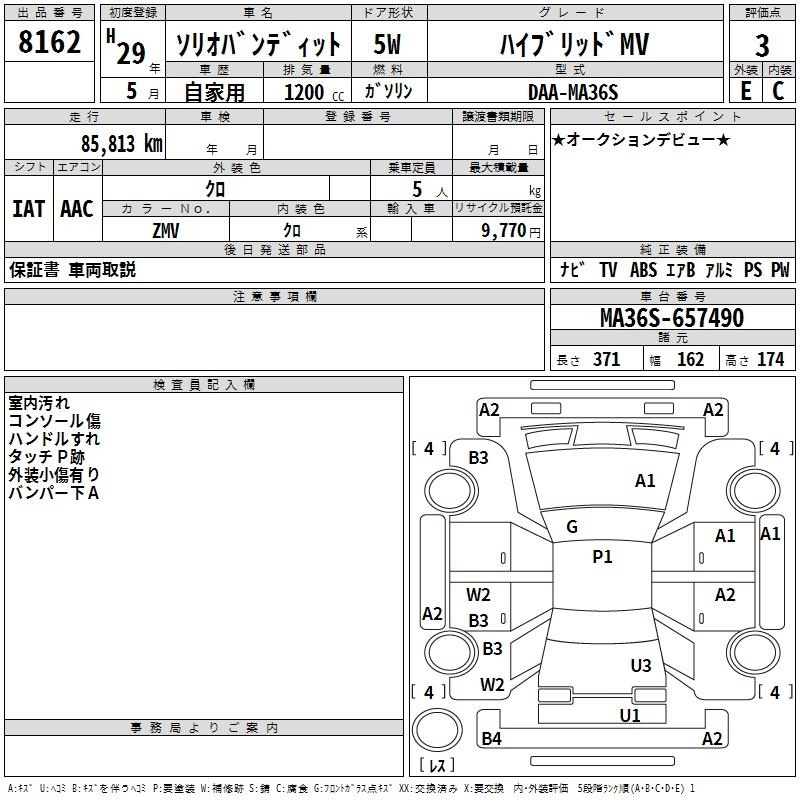Click the exterior grade E cell
The width and height of the screenshot is (800, 800).
tap(745, 91)
